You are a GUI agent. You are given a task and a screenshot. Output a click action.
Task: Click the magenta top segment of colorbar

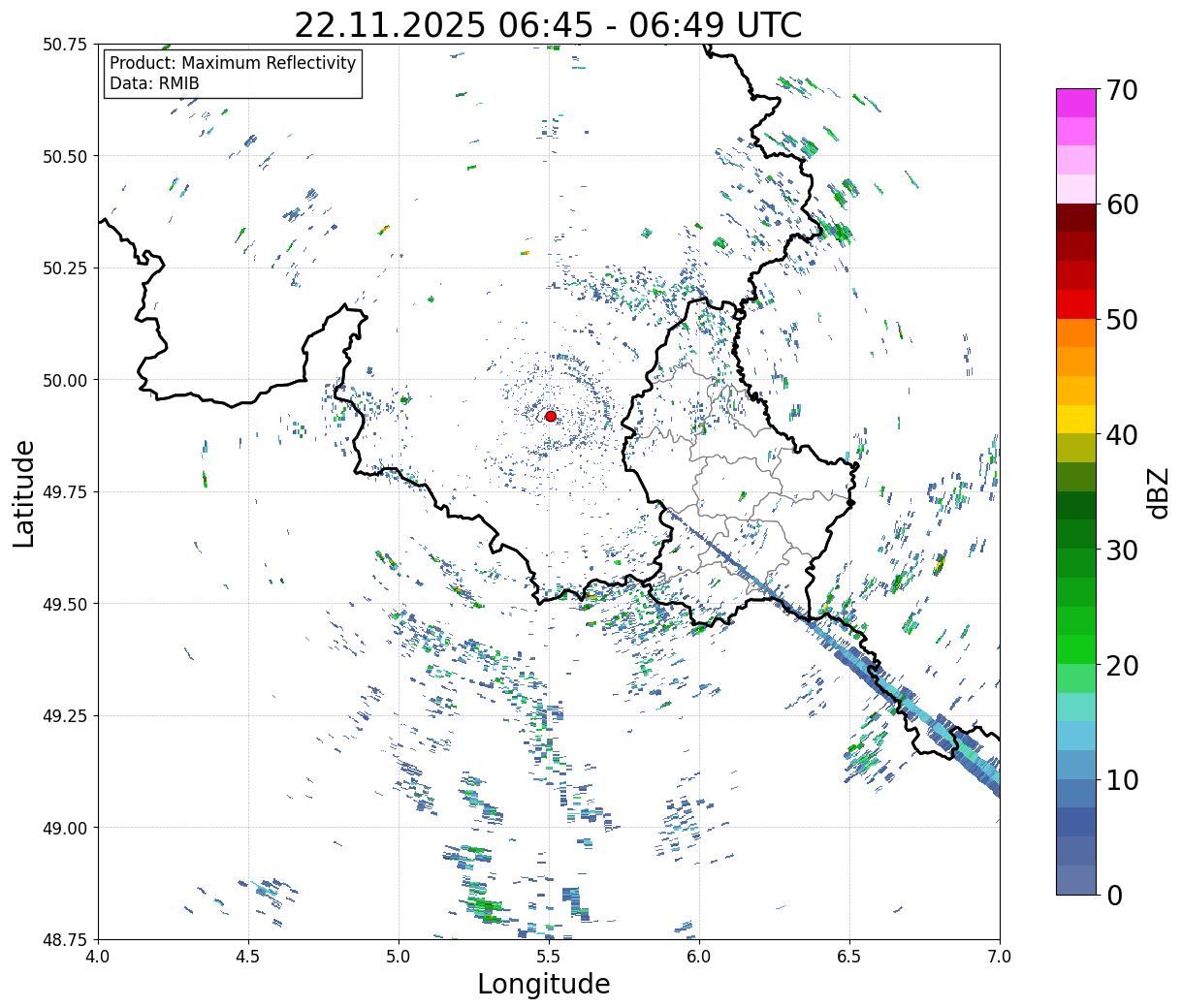1076,103
